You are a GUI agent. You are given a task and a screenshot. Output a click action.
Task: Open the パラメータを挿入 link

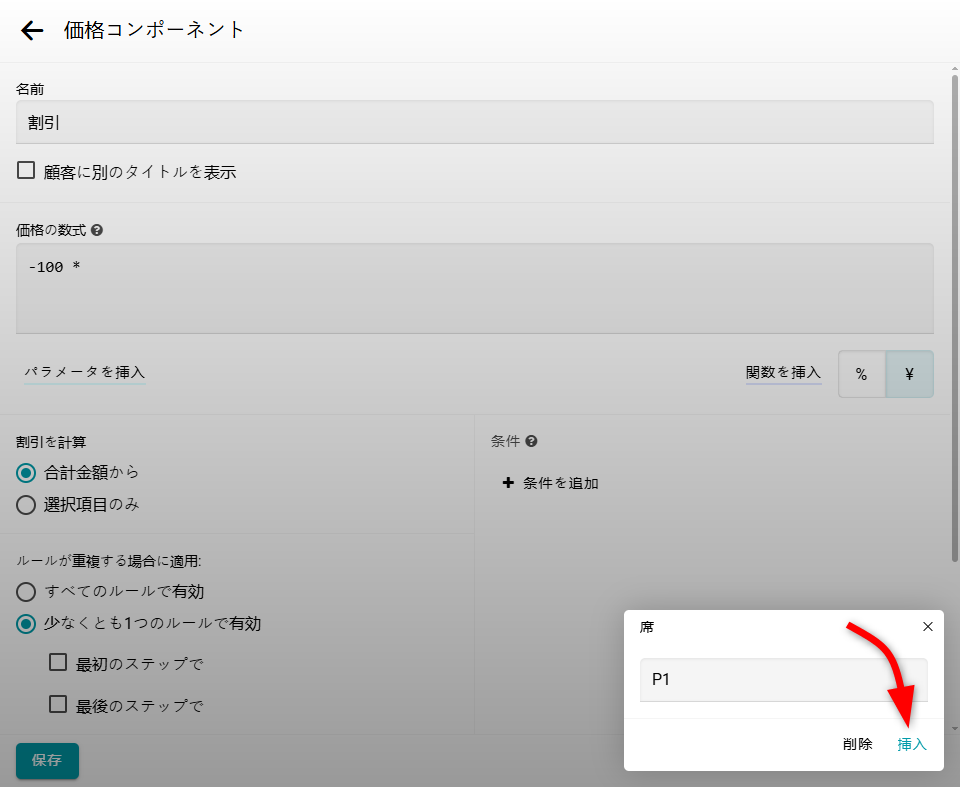pyautogui.click(x=84, y=372)
